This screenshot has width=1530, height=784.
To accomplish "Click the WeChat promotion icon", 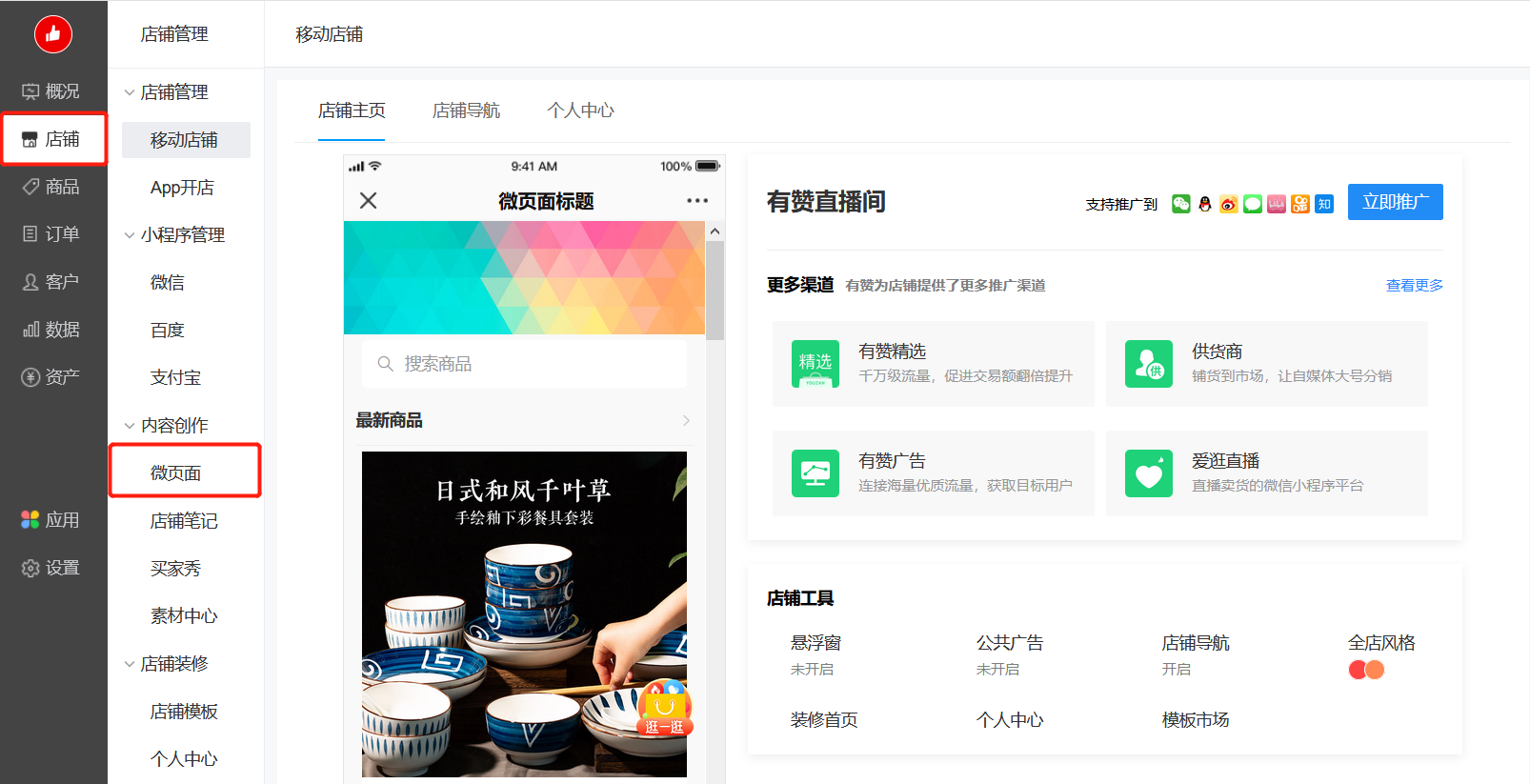I will [1181, 204].
